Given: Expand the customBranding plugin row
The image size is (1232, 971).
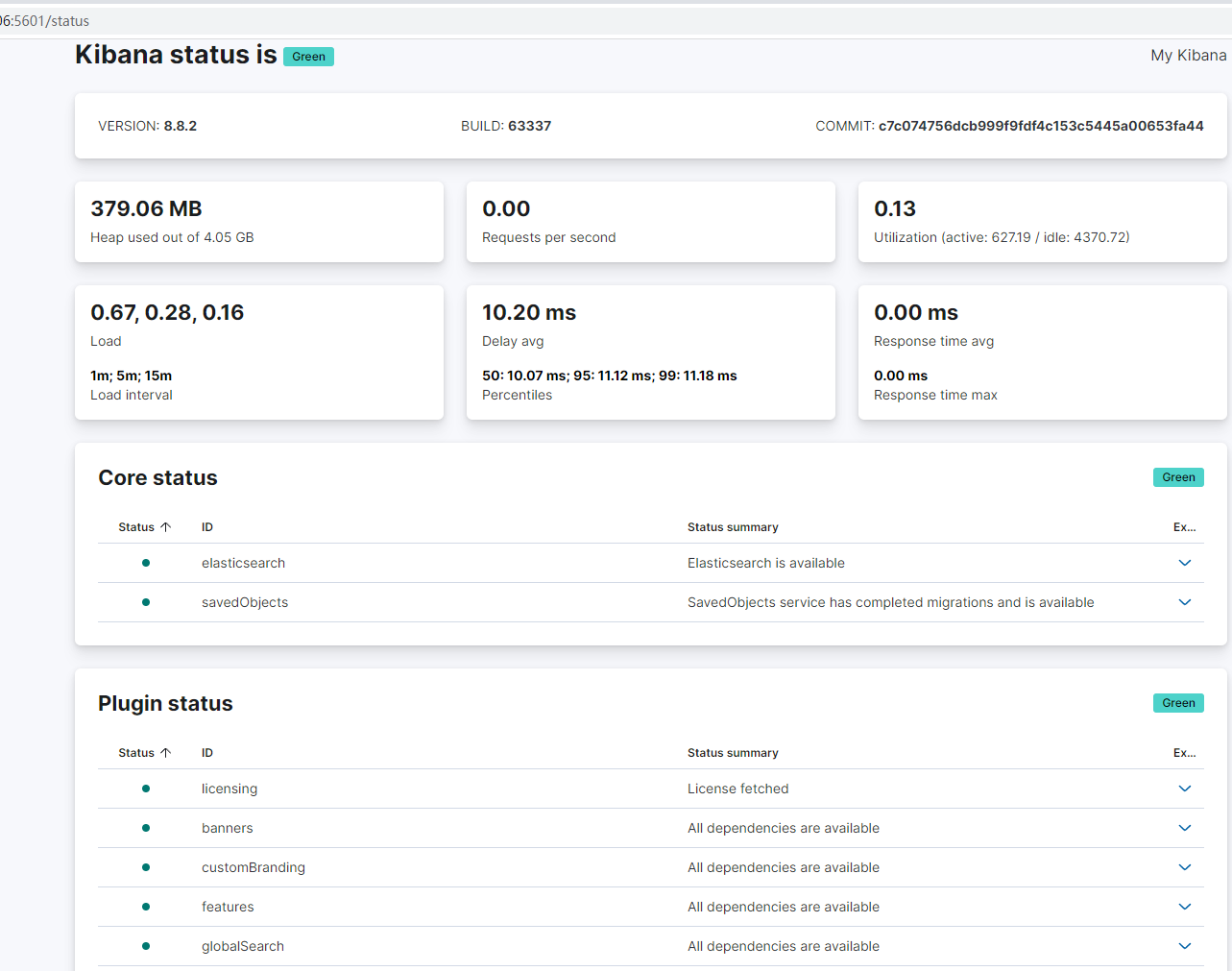Looking at the screenshot, I should click(1184, 867).
